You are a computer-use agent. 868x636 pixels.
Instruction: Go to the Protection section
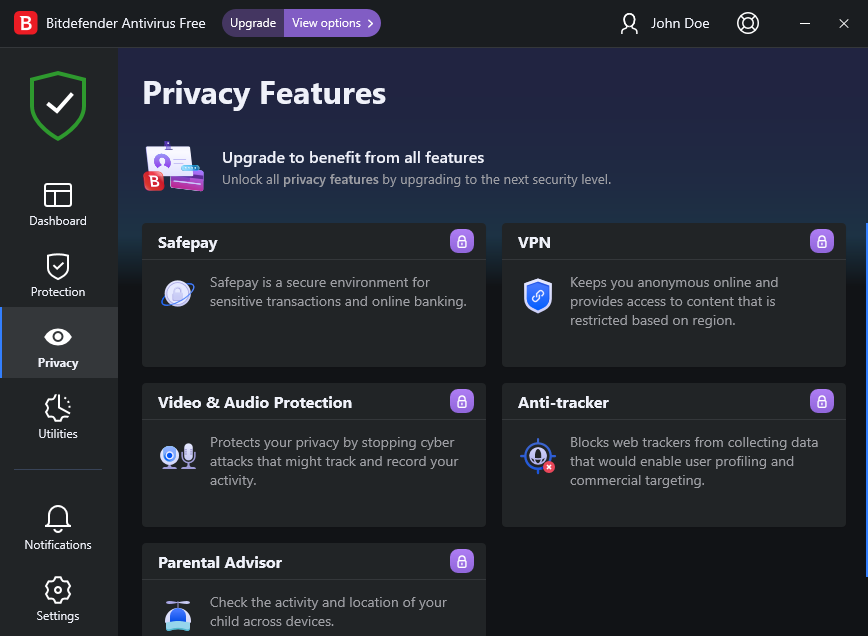58,275
